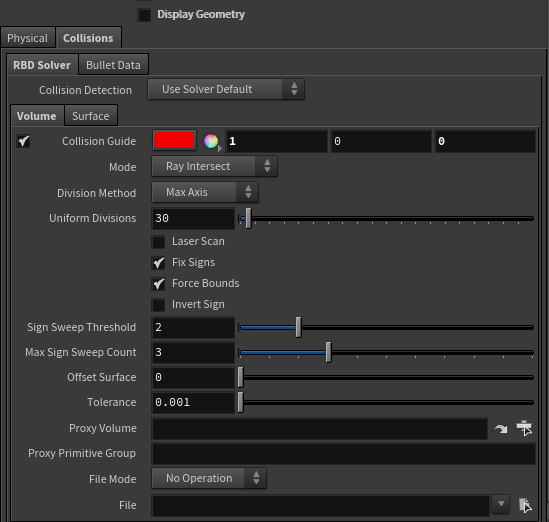
Task: Open the File Mode No Operation dropdown
Action: 209,478
